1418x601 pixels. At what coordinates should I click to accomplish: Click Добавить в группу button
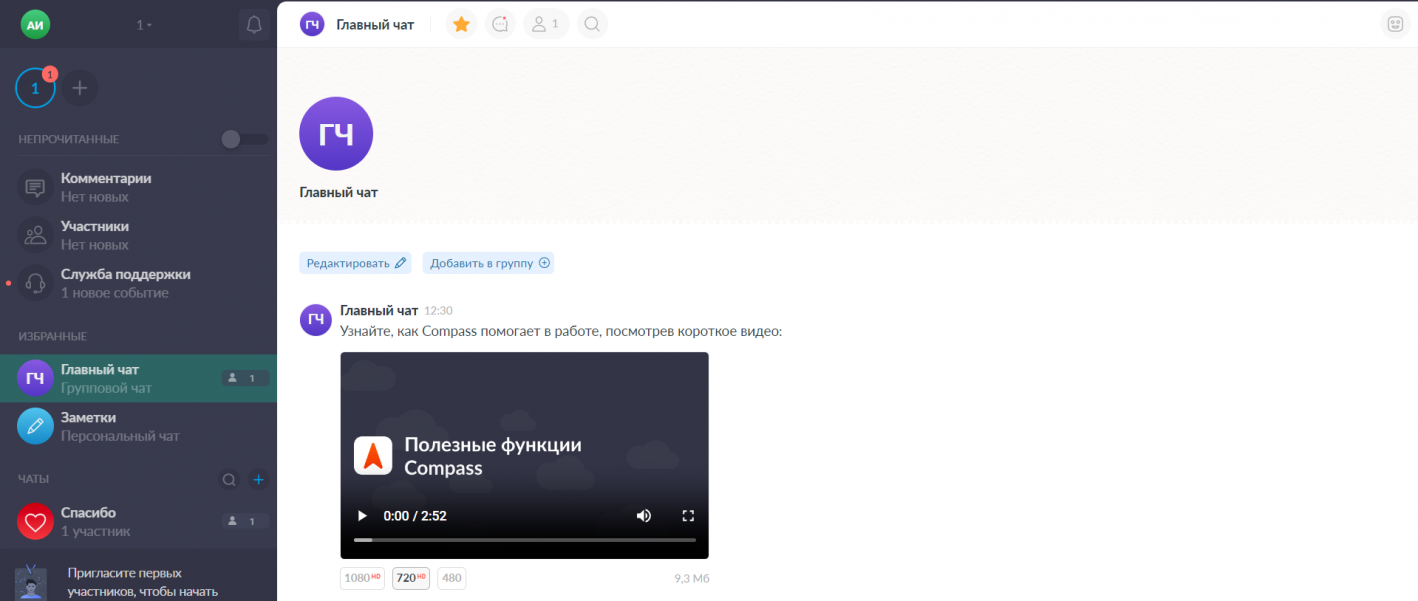coord(488,263)
